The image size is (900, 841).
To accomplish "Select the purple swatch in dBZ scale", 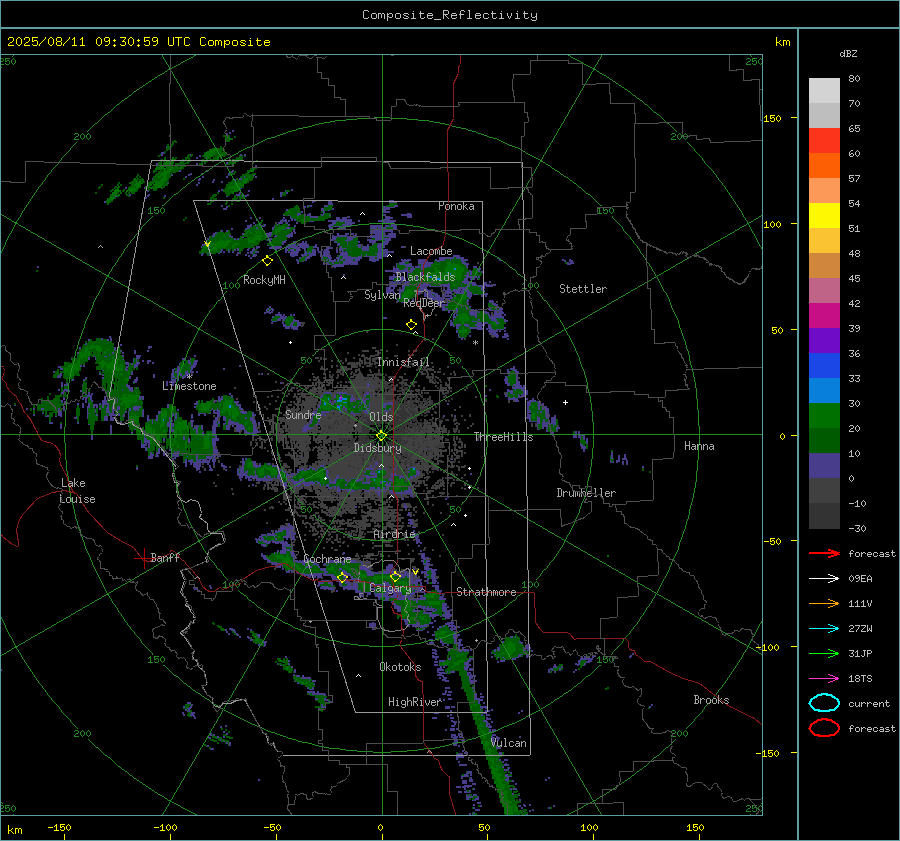I will (824, 341).
